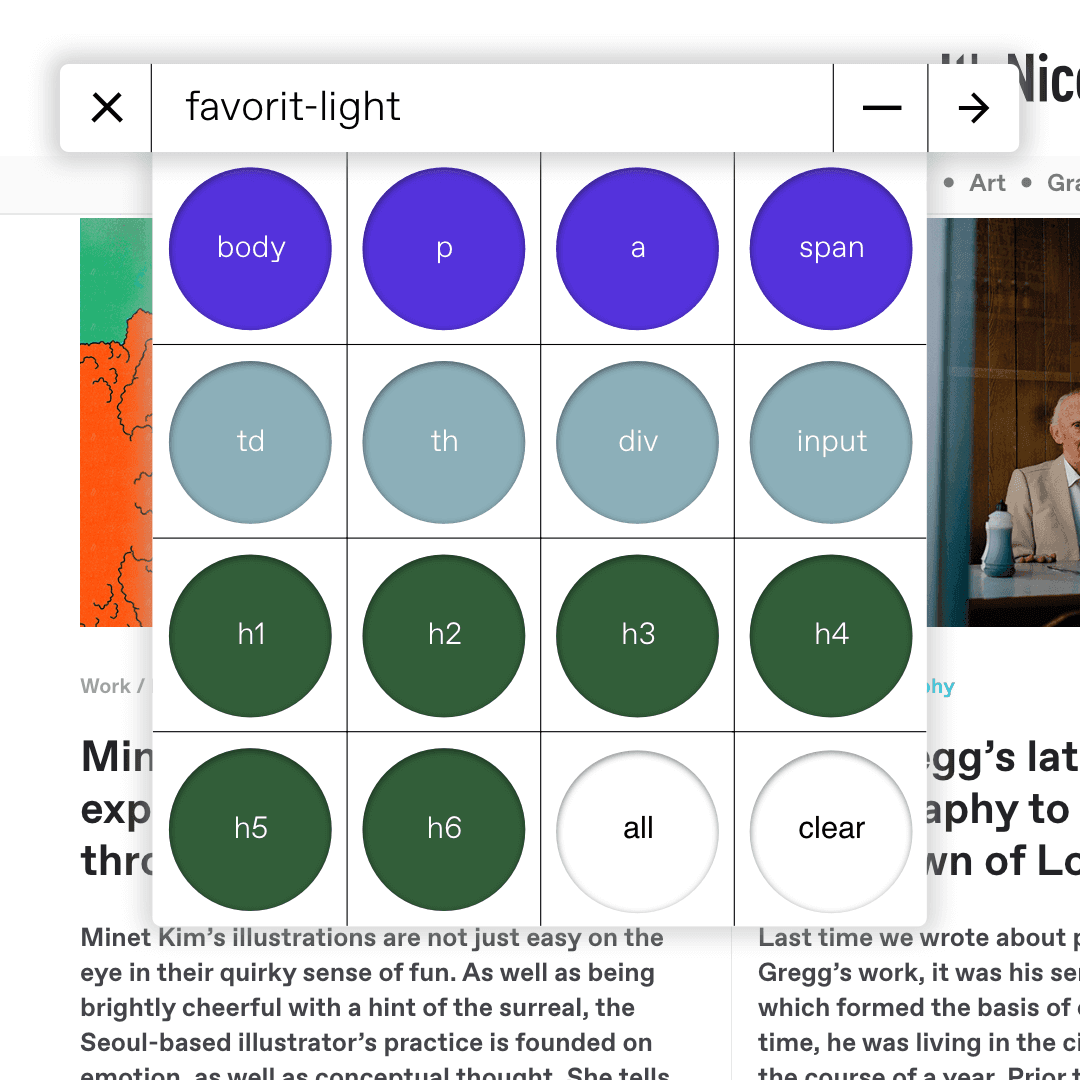The width and height of the screenshot is (1080, 1080).
Task: Click the minus dash icon in font bar
Action: (x=881, y=108)
